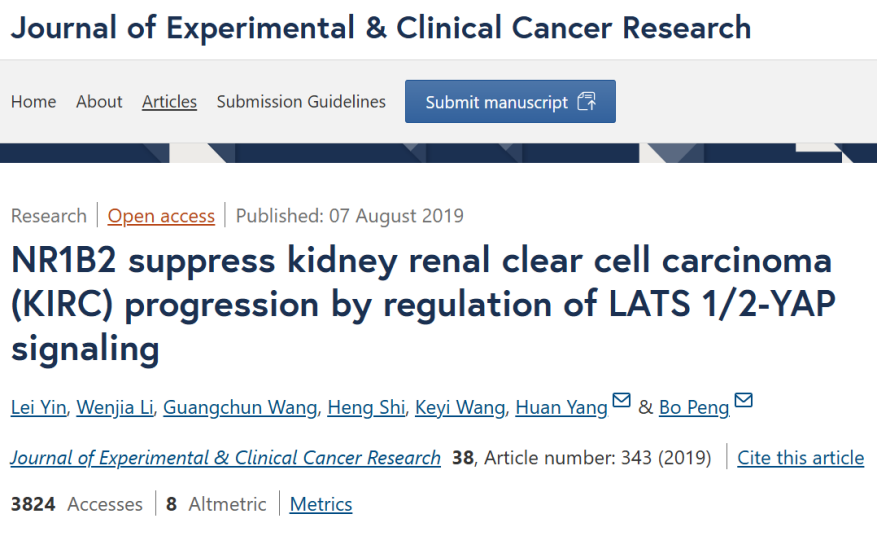Open Bo Peng author link

tap(694, 407)
